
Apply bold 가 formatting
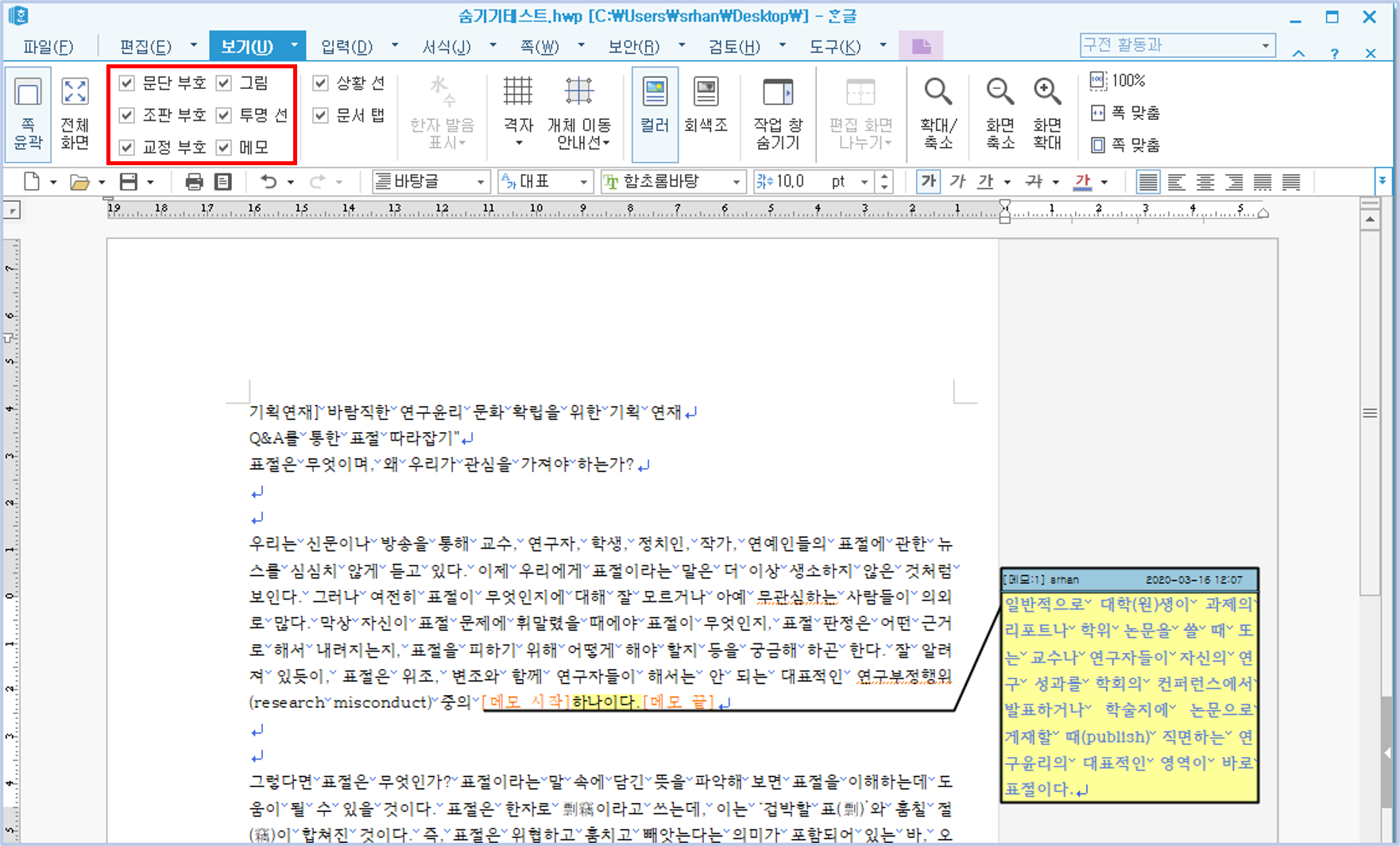pos(928,182)
